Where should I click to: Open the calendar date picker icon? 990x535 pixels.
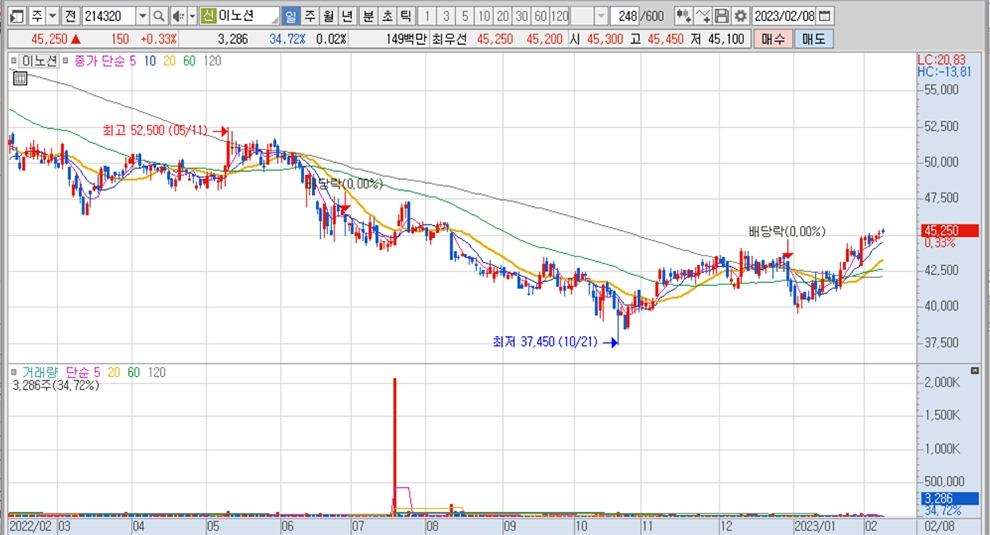824,17
